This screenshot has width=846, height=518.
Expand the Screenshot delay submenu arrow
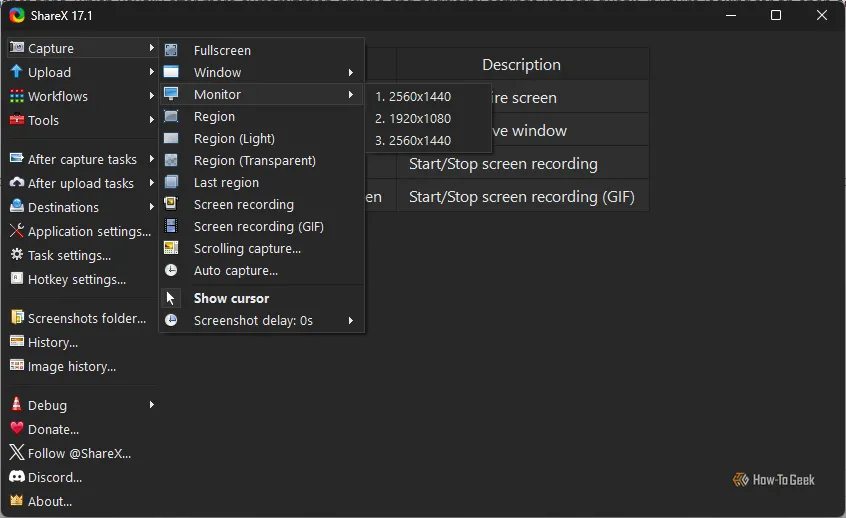click(351, 320)
